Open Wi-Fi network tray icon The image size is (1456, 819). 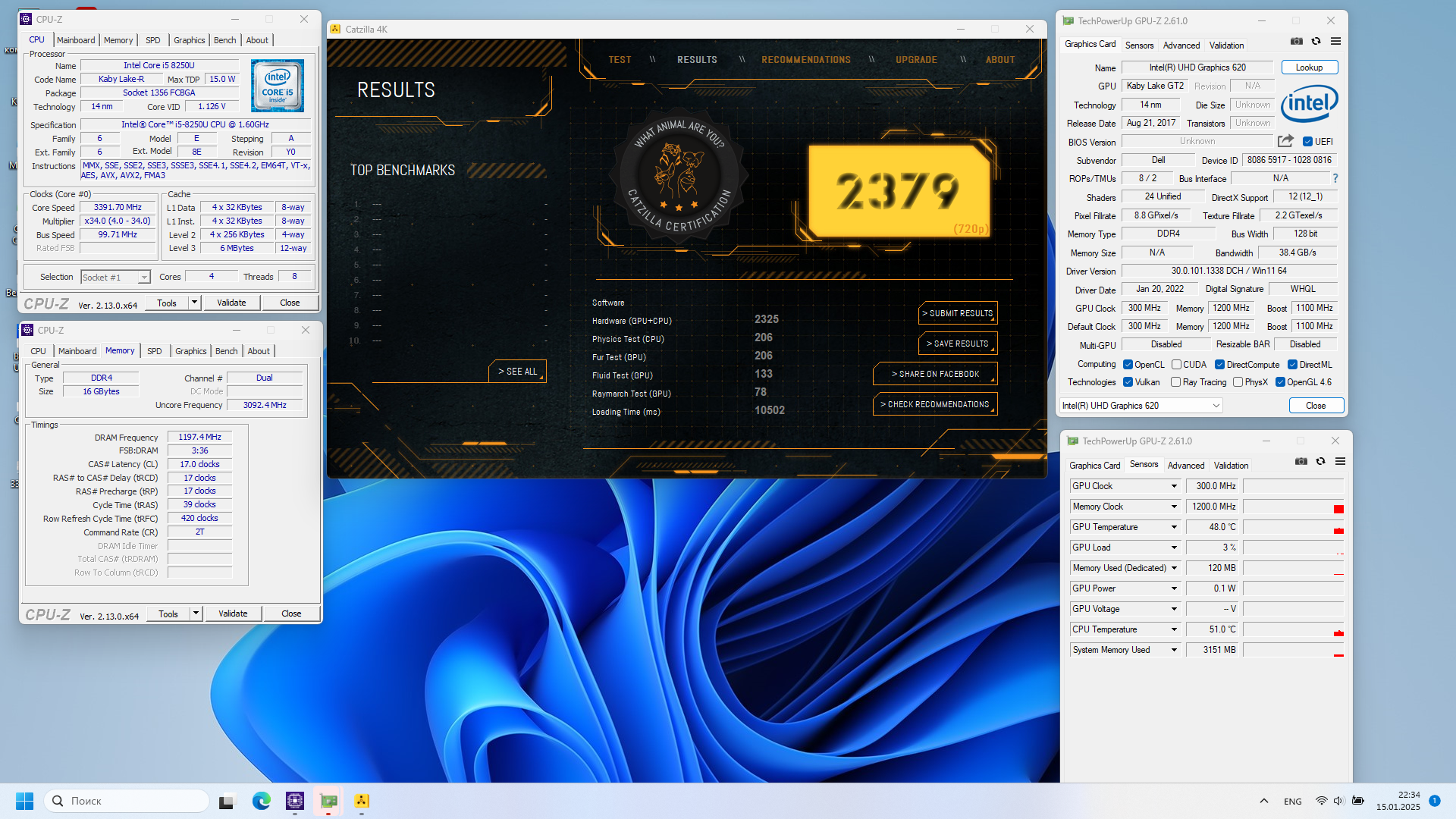(x=1321, y=801)
